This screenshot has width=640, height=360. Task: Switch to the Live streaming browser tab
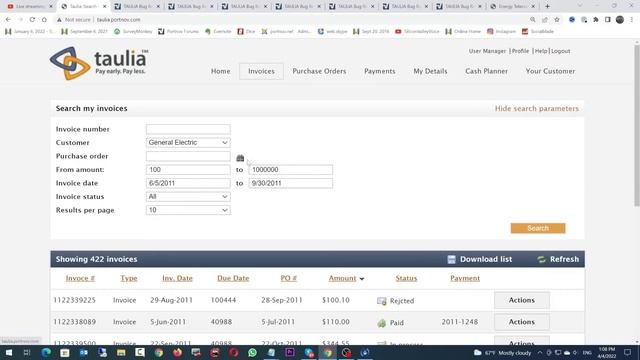30,7
